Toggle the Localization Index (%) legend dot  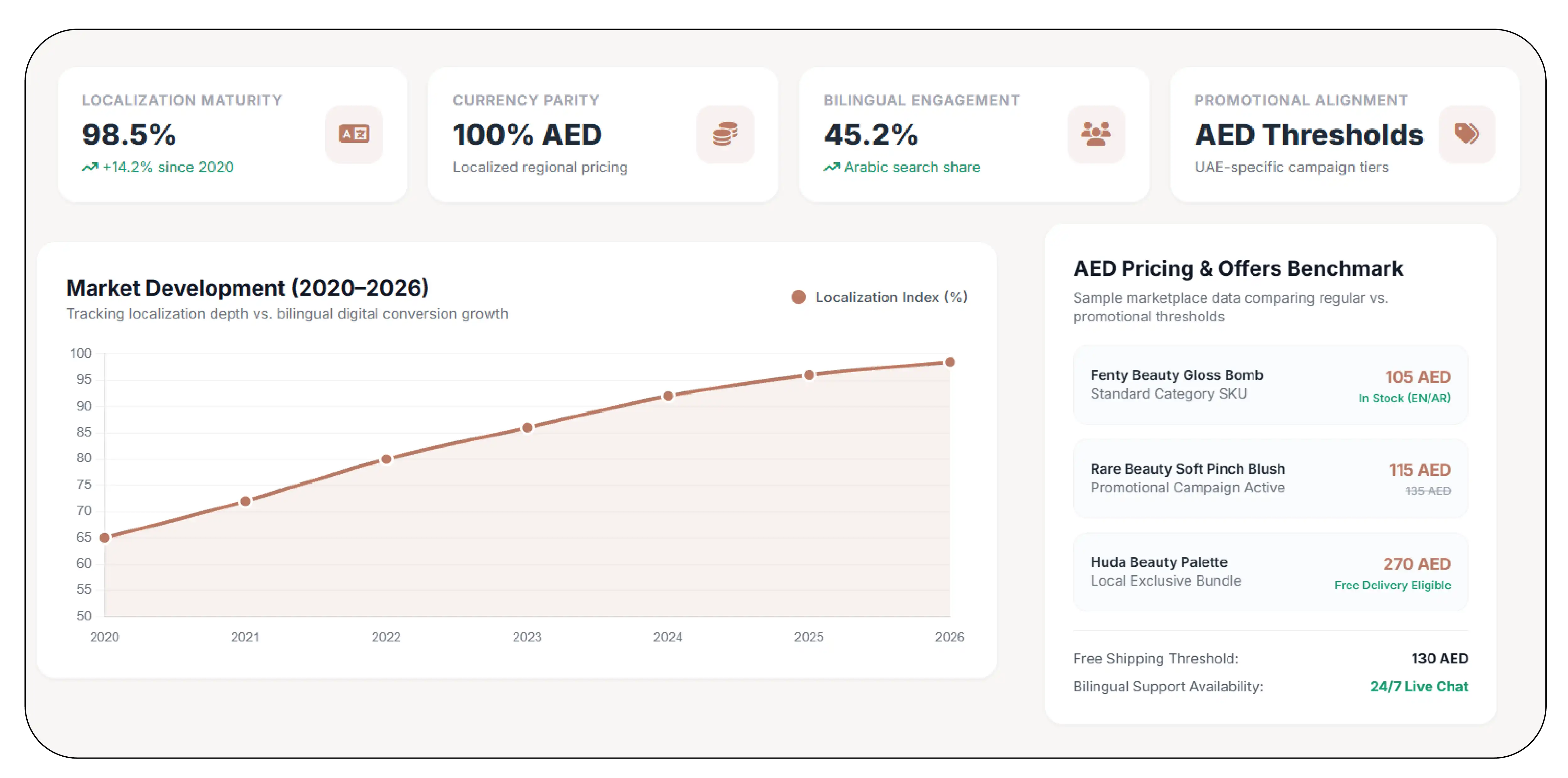click(x=799, y=298)
